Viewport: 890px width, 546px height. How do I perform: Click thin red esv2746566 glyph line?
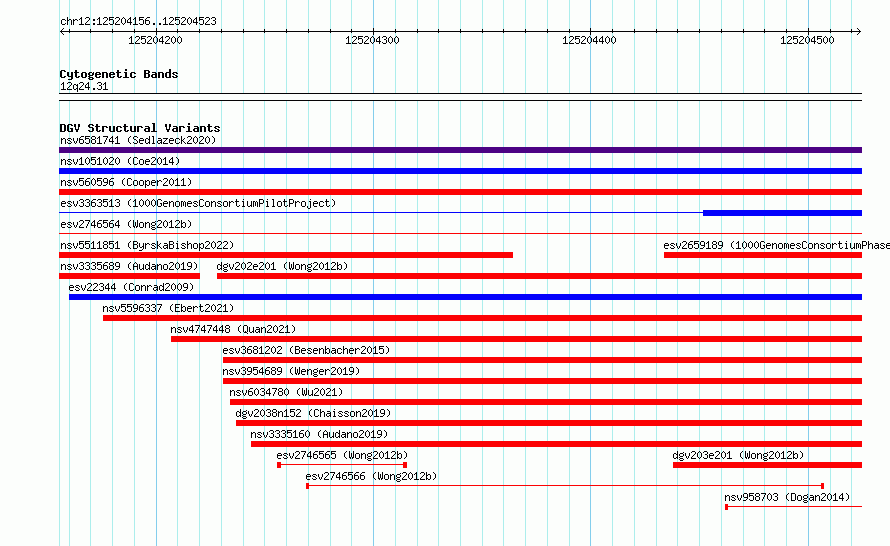565,486
